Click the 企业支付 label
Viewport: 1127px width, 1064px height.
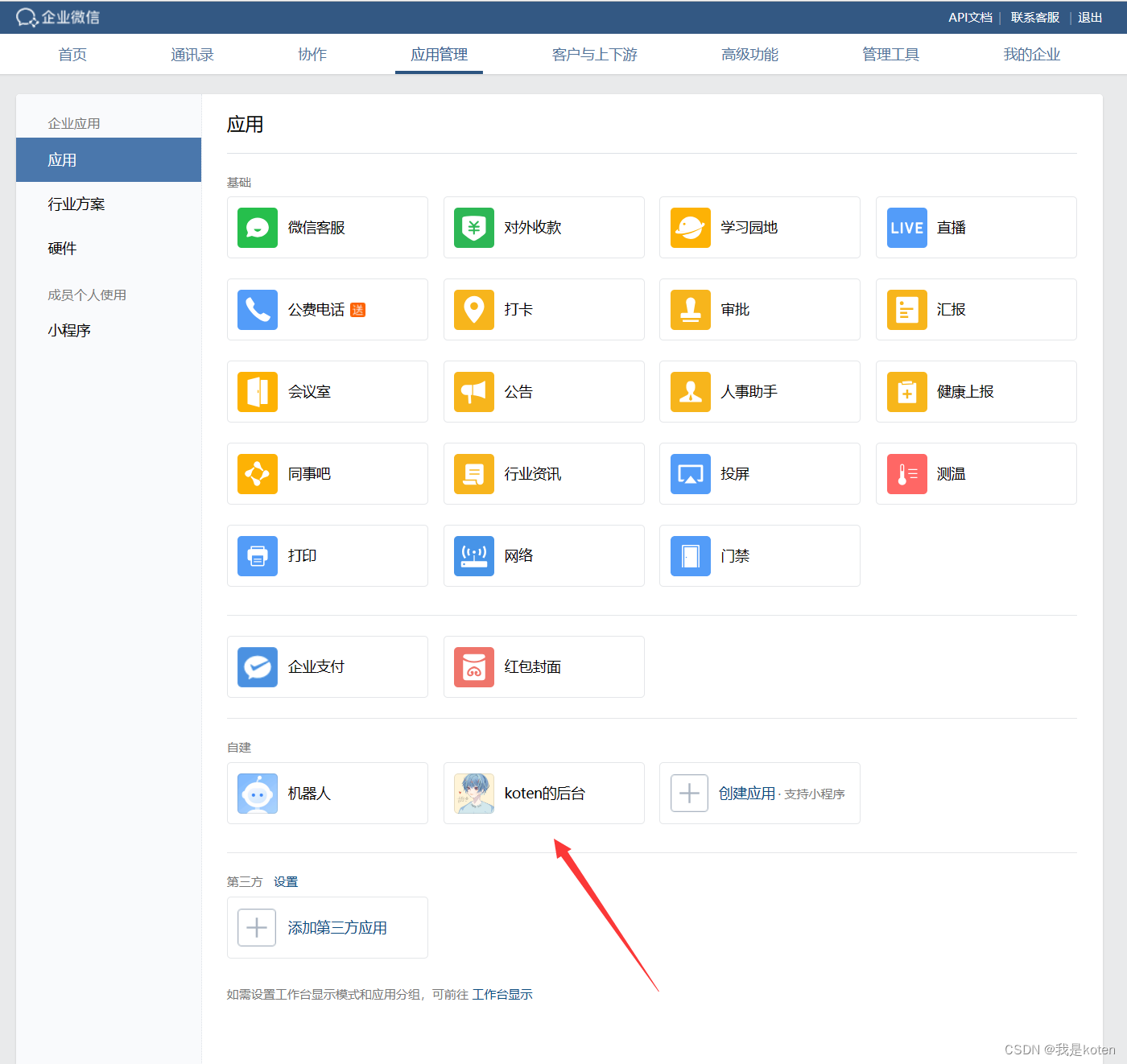316,667
